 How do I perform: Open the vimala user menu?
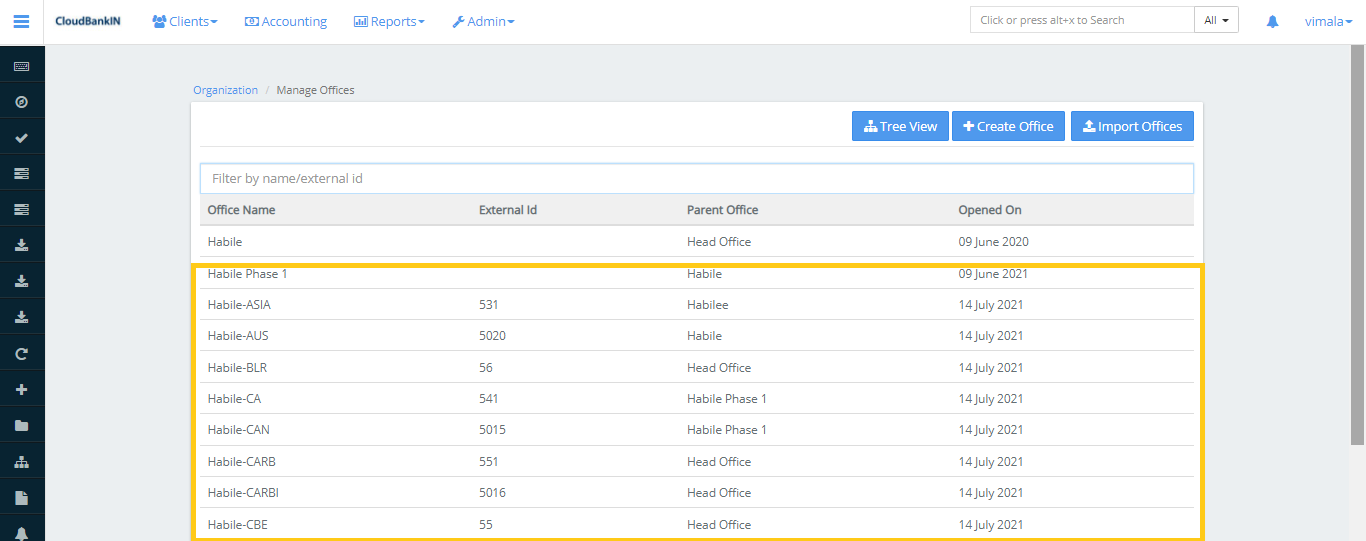tap(1328, 21)
